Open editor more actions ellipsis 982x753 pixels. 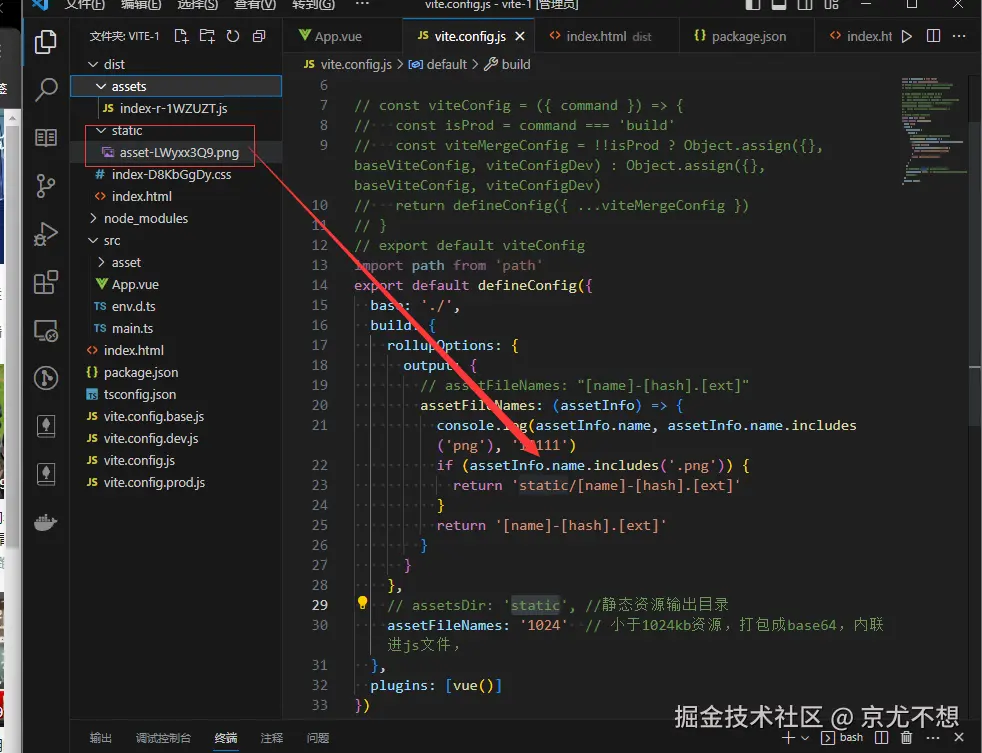pyautogui.click(x=959, y=36)
